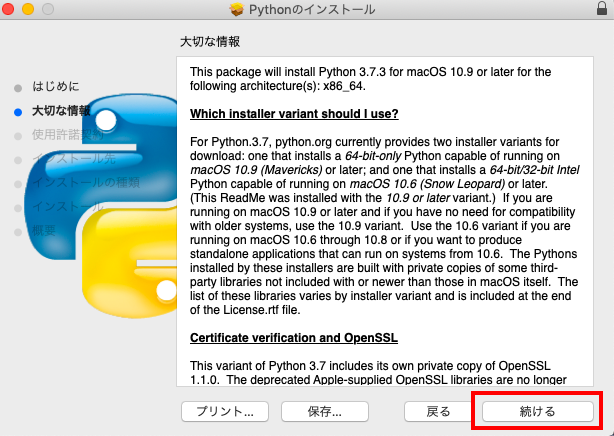Minimize the installer with yellow button
Screen dimensions: 614x436
click(28, 9)
